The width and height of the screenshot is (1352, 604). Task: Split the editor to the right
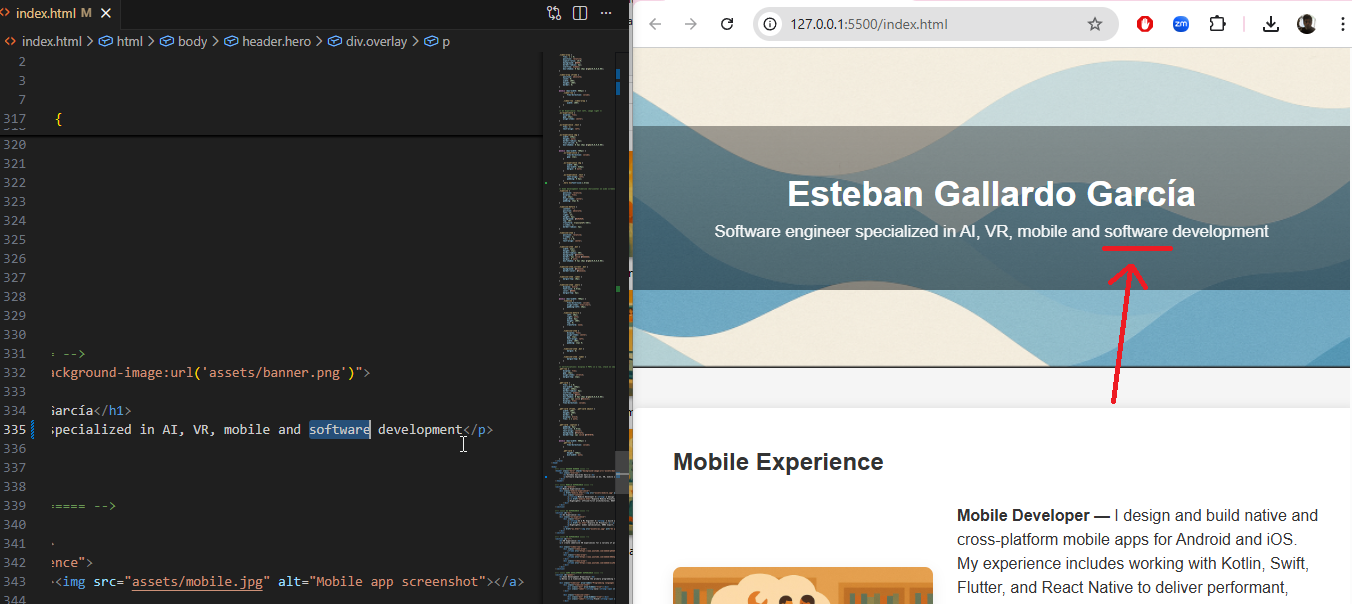(x=580, y=13)
